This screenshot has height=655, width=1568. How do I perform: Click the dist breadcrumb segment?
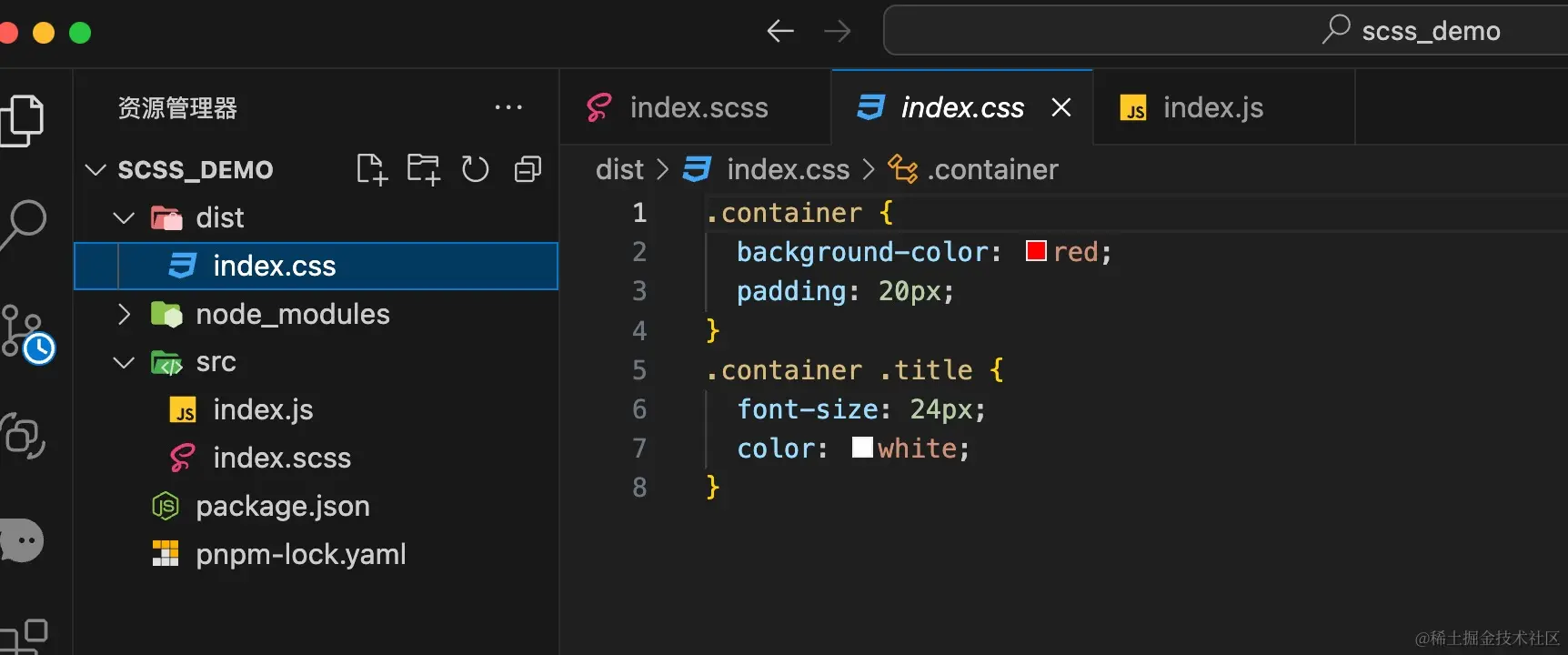pos(619,169)
